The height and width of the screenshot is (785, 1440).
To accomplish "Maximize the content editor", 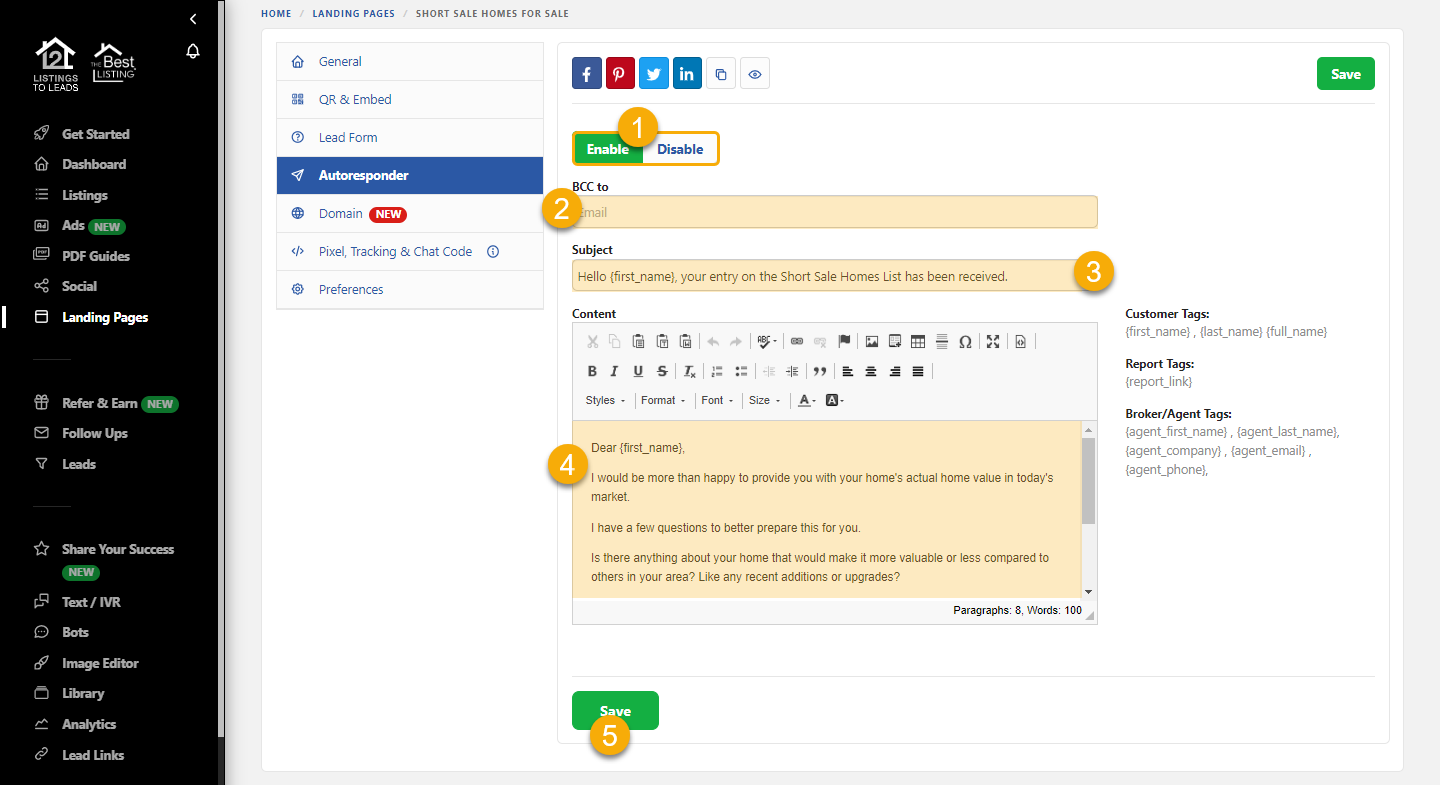I will (993, 342).
